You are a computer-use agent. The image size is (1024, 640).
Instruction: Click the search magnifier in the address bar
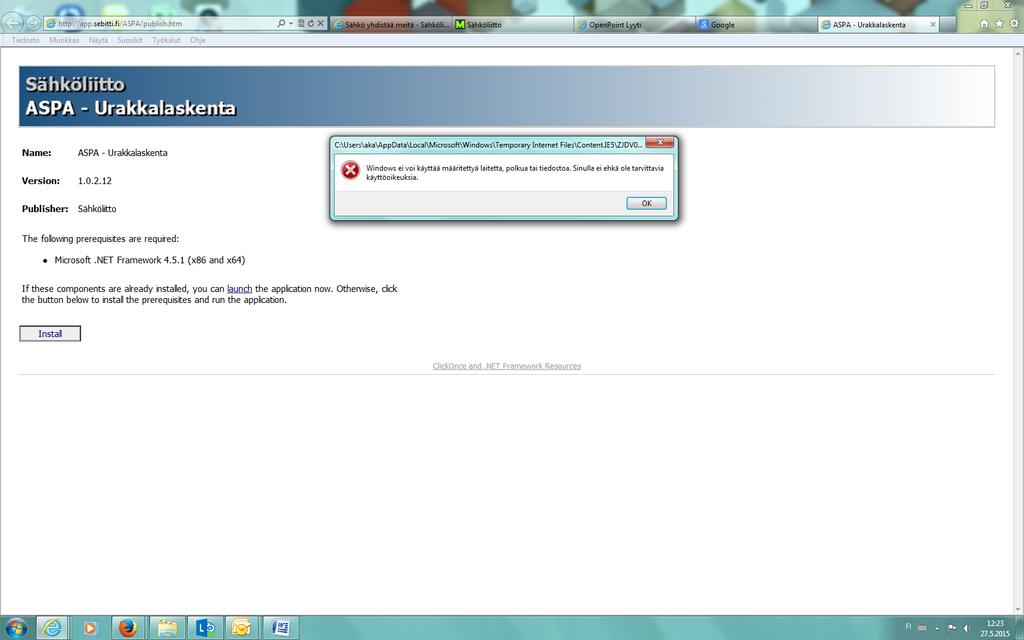pyautogui.click(x=281, y=24)
